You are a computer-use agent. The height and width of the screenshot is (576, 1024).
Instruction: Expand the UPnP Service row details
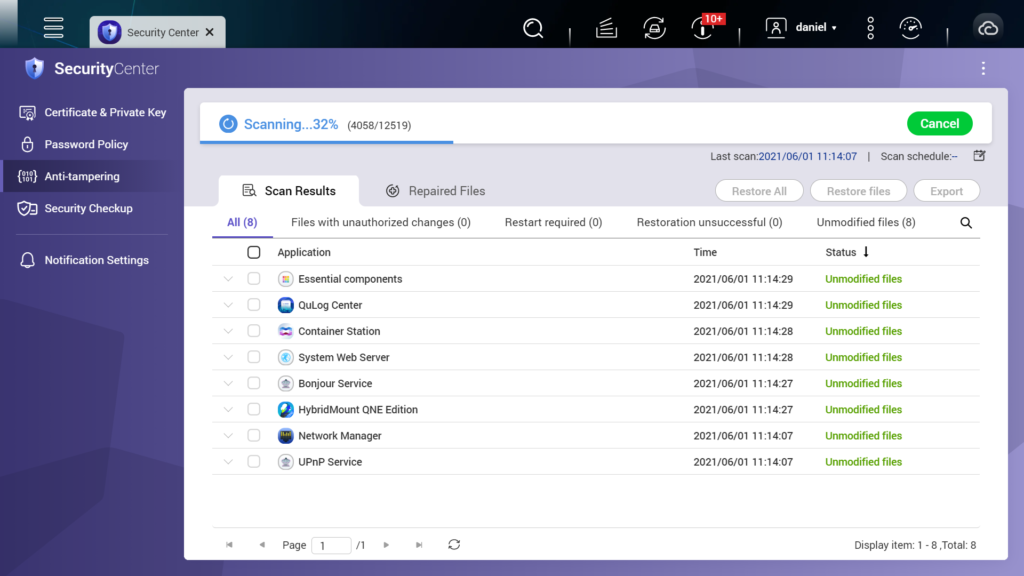point(227,461)
